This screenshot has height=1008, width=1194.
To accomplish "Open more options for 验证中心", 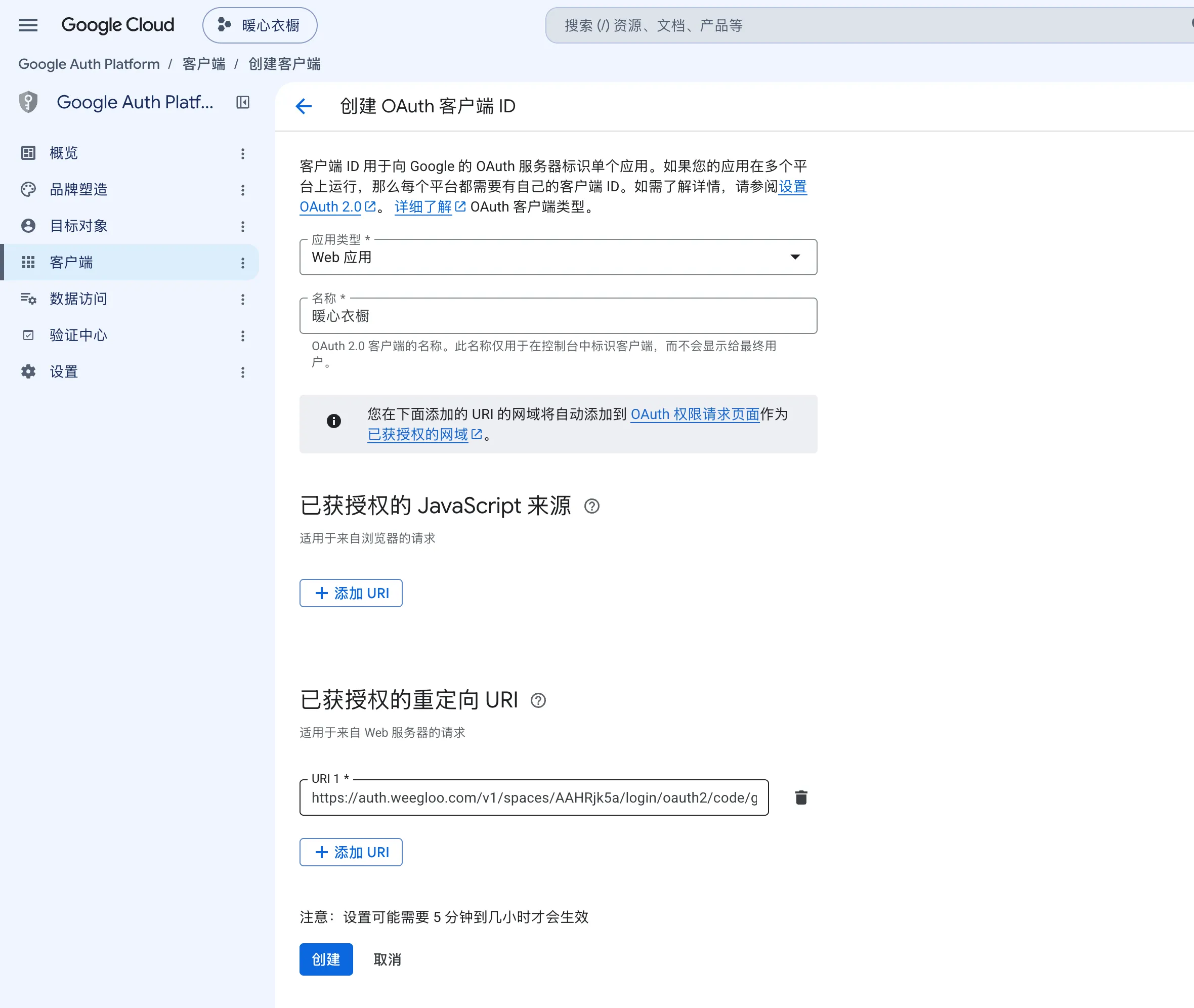I will point(243,336).
